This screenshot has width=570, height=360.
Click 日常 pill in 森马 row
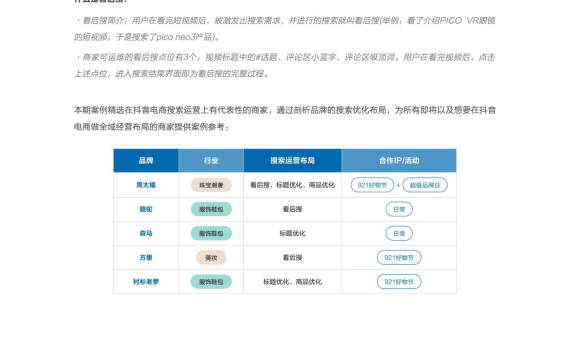point(399,233)
